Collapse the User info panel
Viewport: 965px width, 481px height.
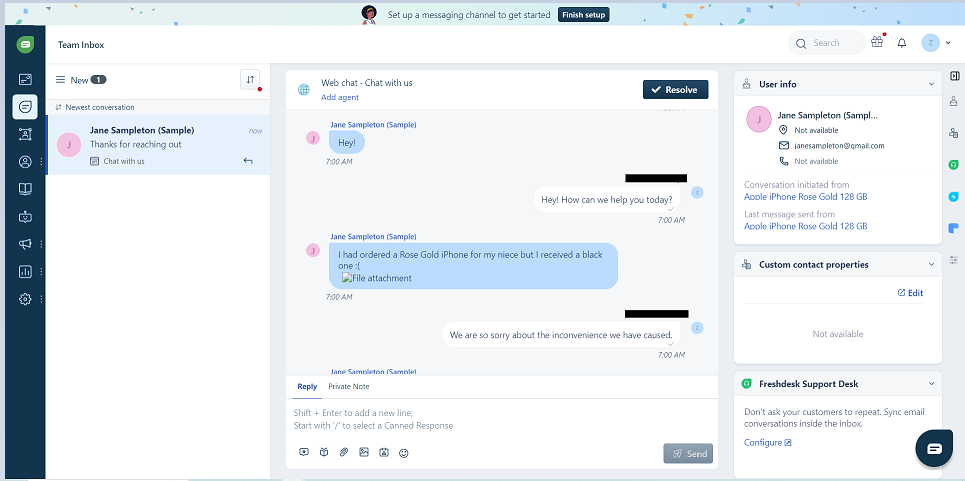pyautogui.click(x=932, y=84)
